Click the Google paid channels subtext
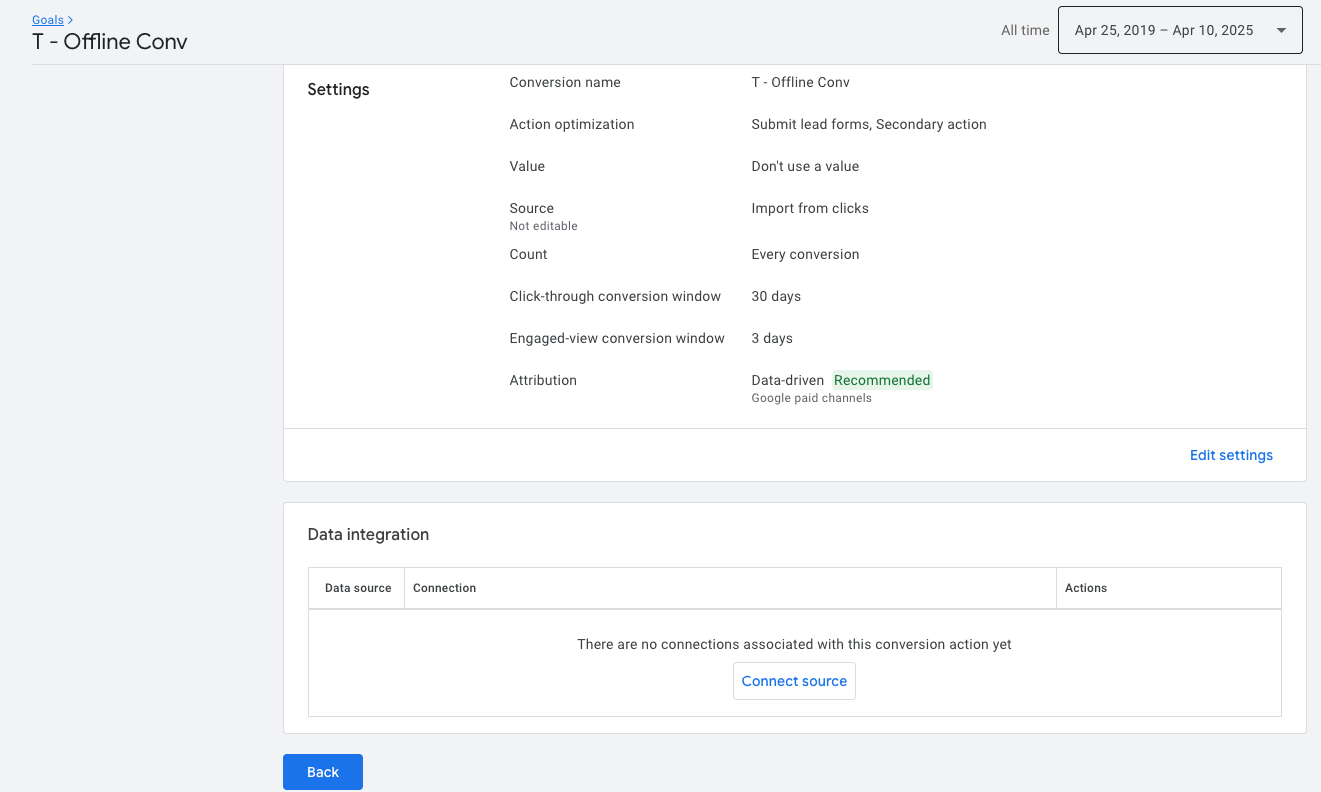 811,398
